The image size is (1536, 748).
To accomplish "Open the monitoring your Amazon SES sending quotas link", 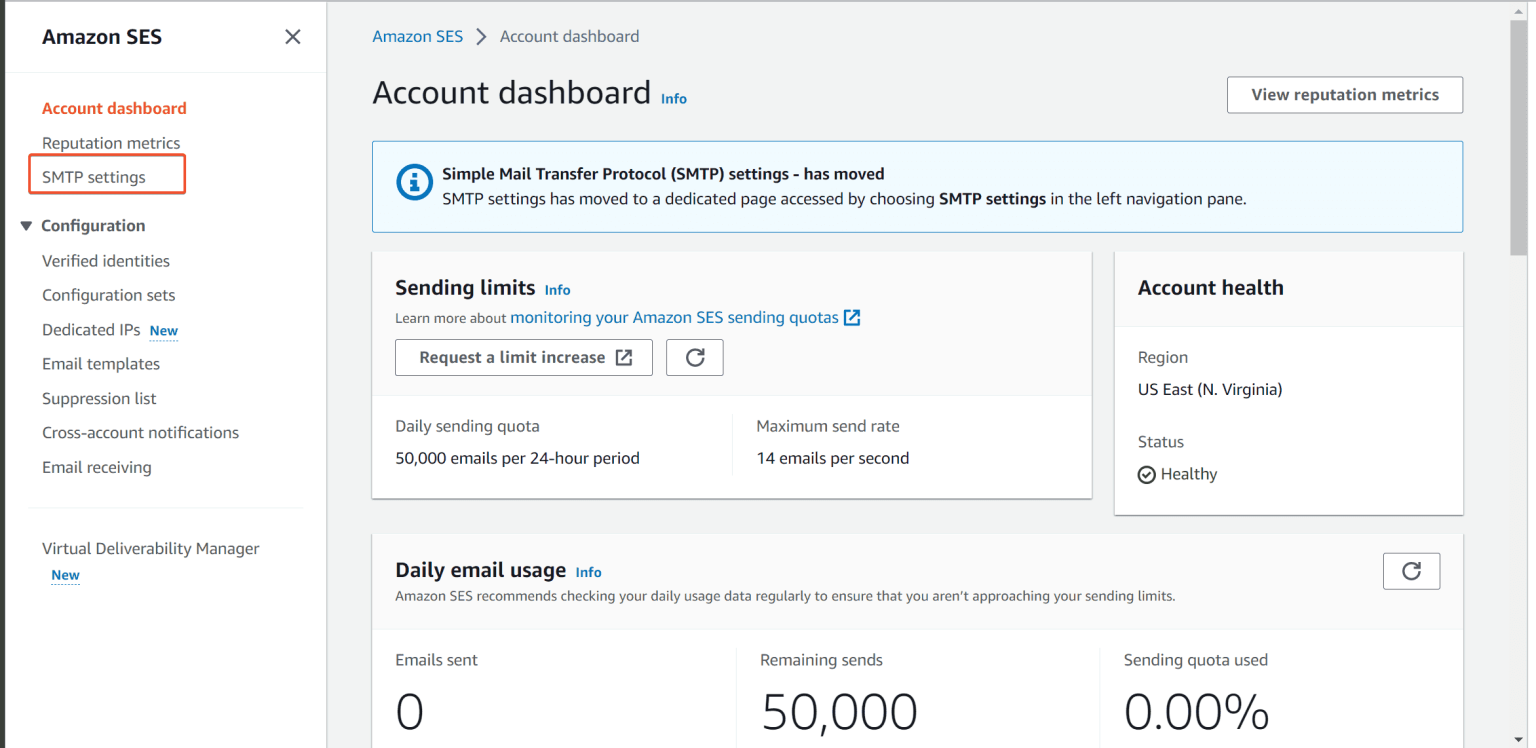I will [674, 317].
